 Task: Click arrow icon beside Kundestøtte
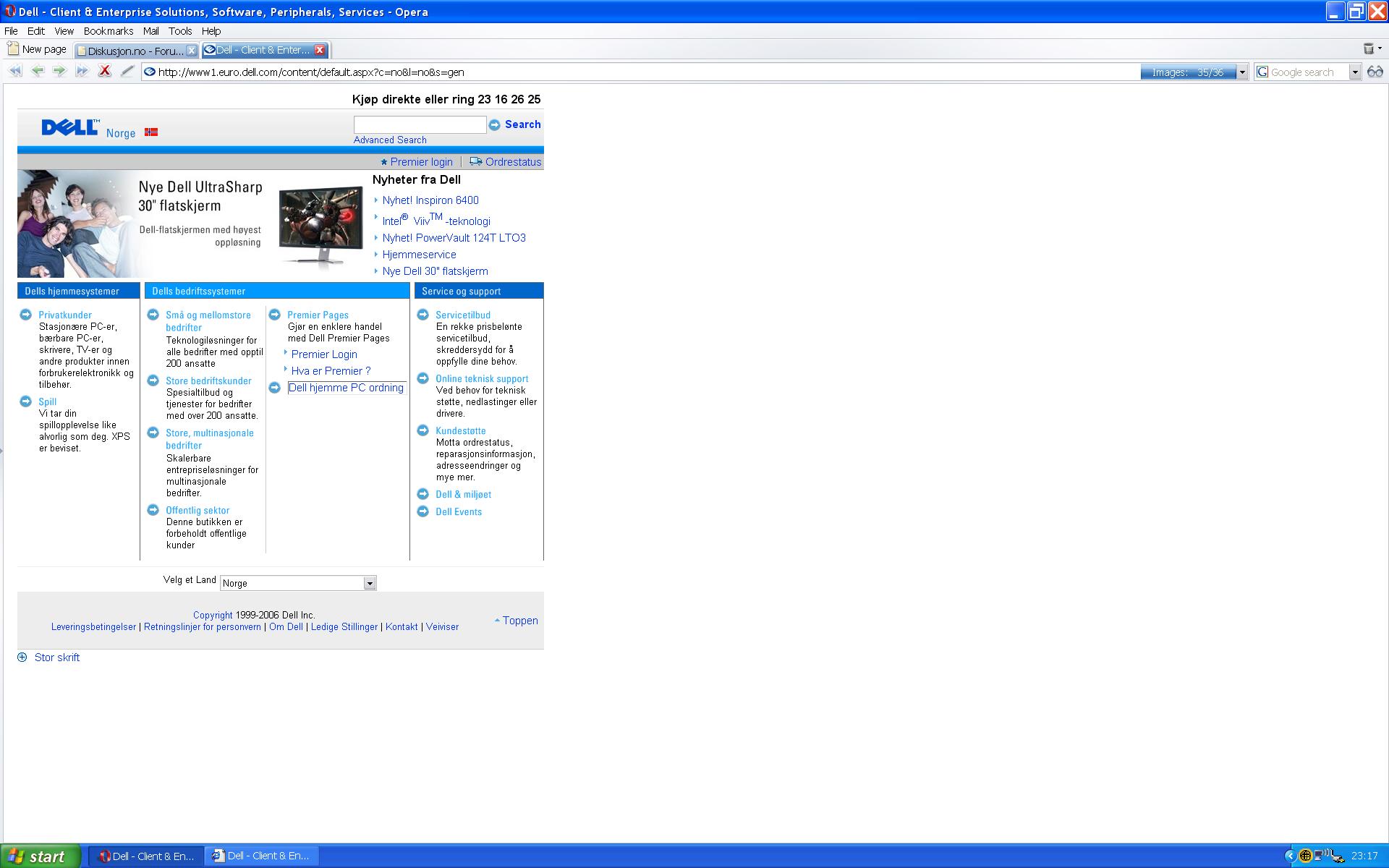423,430
